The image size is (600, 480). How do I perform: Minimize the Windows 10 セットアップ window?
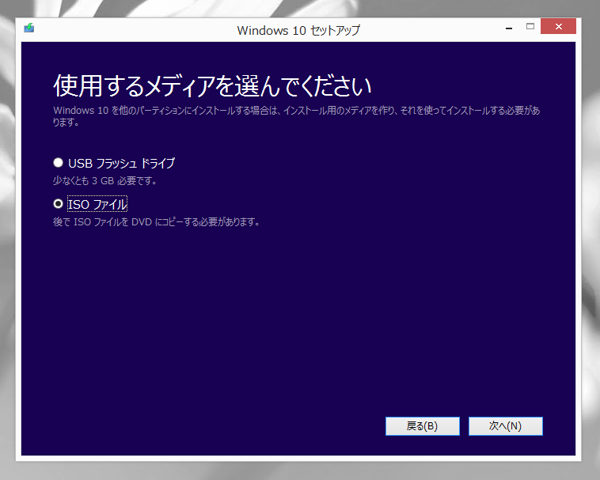click(509, 28)
